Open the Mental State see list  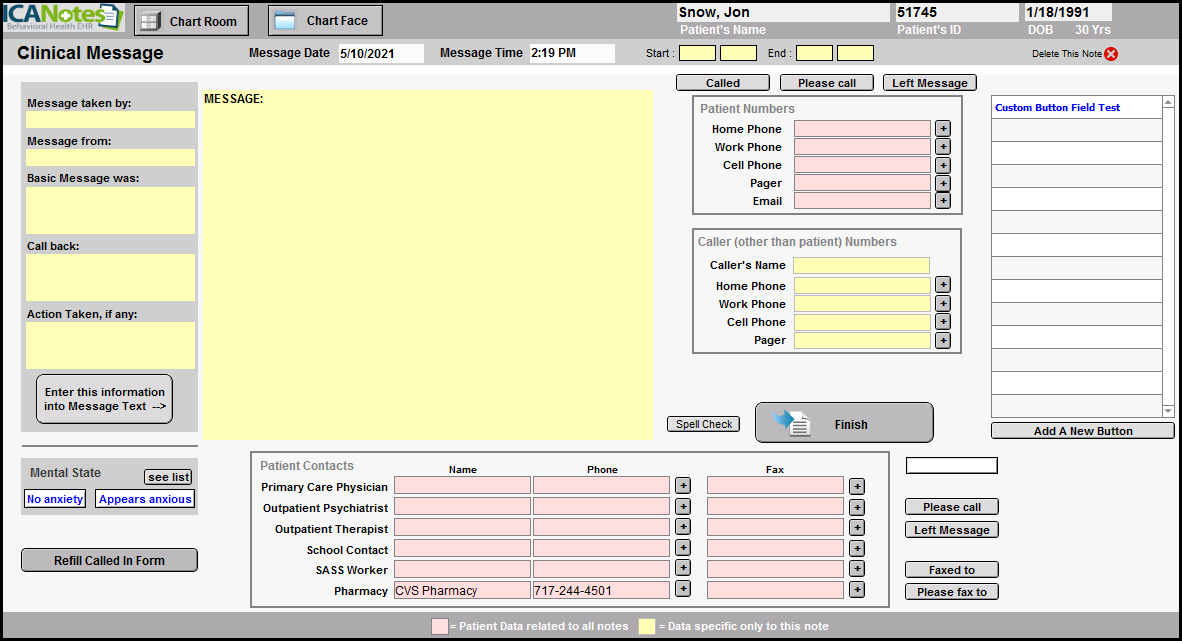[x=167, y=477]
